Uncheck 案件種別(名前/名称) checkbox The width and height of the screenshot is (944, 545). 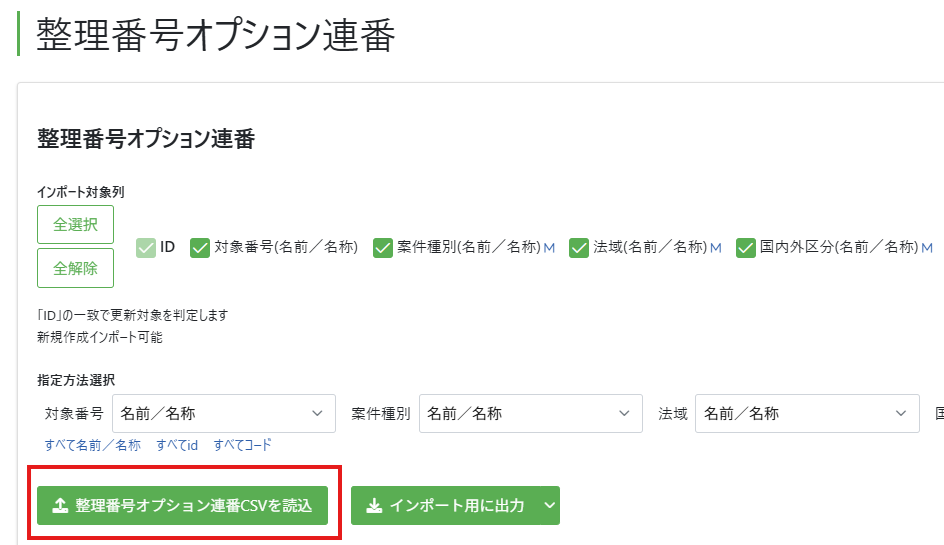tap(383, 248)
